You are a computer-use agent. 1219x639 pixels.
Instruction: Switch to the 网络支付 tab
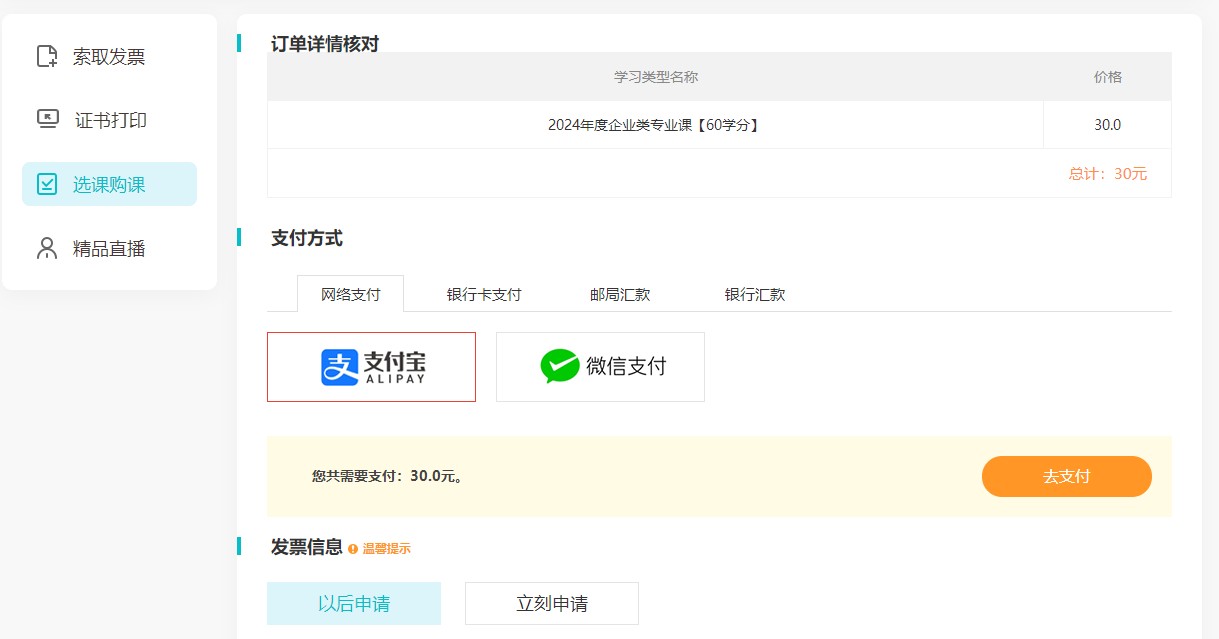[350, 295]
